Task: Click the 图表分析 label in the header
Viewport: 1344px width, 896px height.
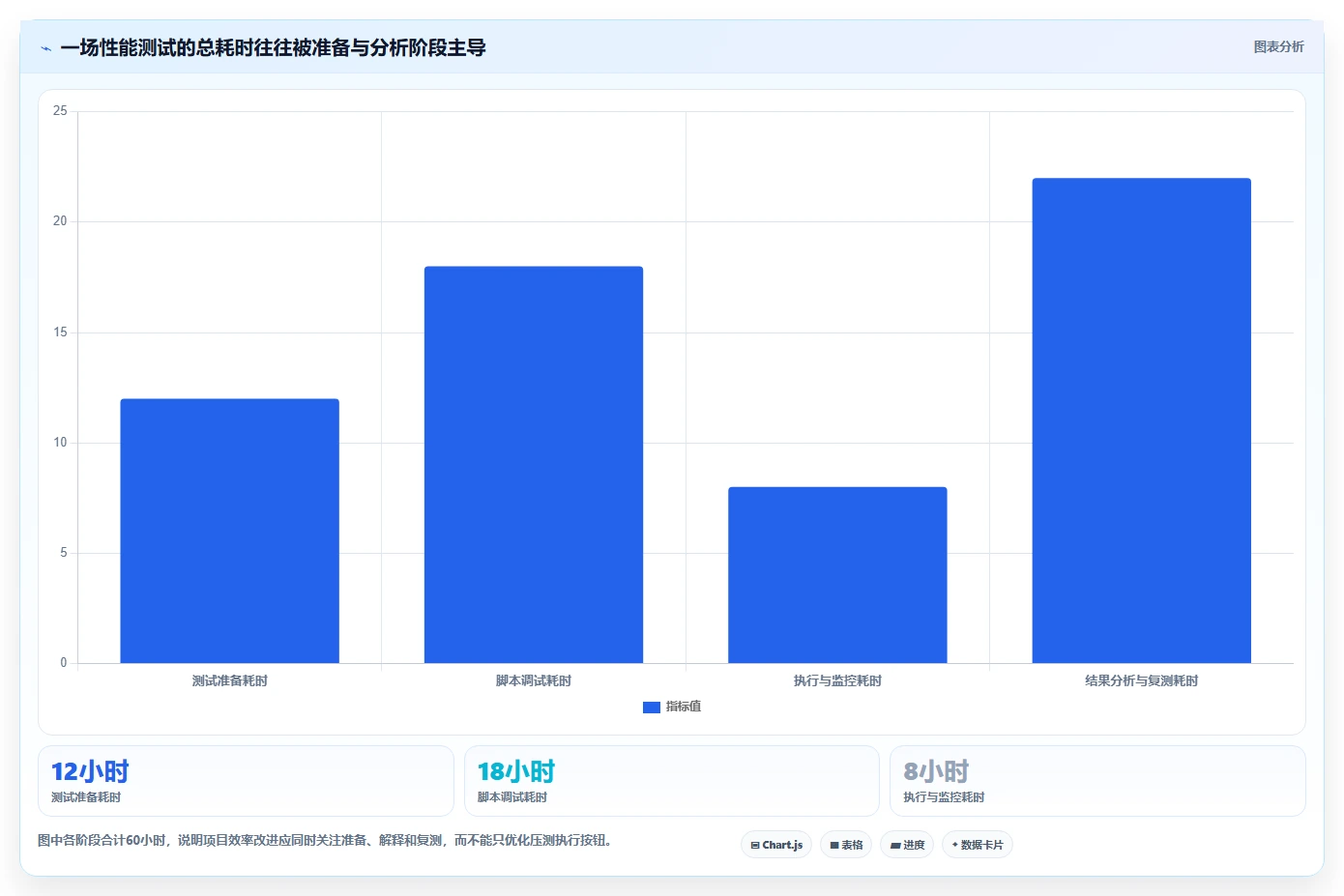Action: [x=1278, y=46]
